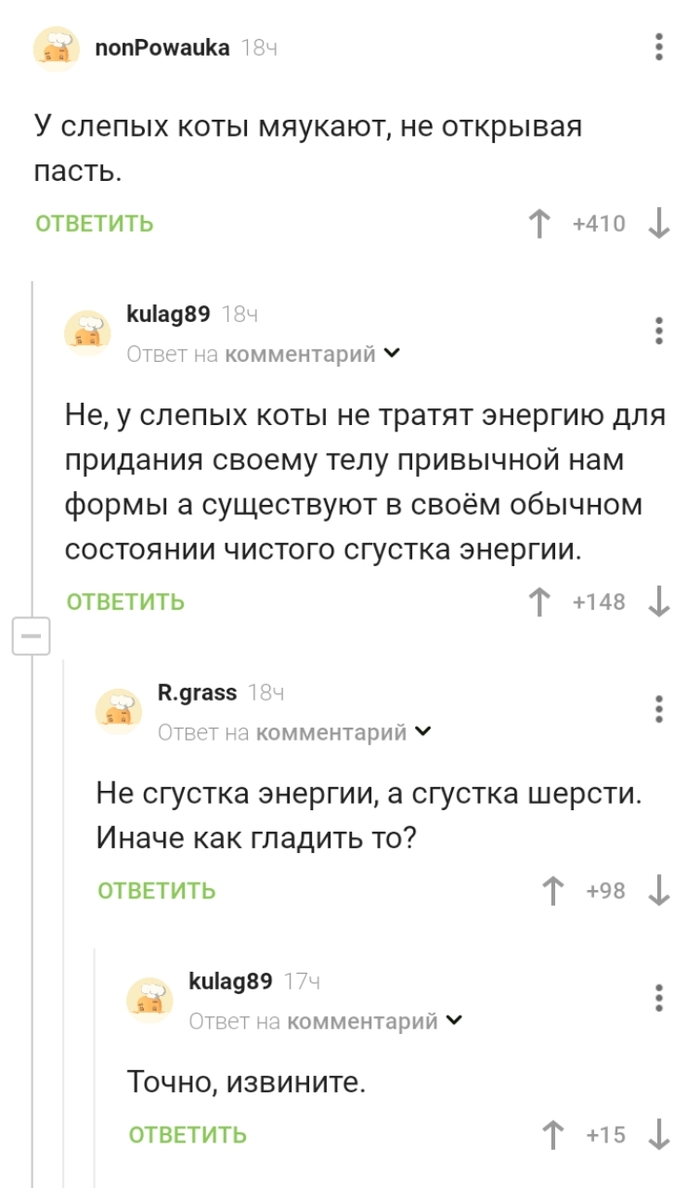Screen dimensions: 700x1188
Task: Open nonPowauka's profile by username
Action: click(x=161, y=47)
